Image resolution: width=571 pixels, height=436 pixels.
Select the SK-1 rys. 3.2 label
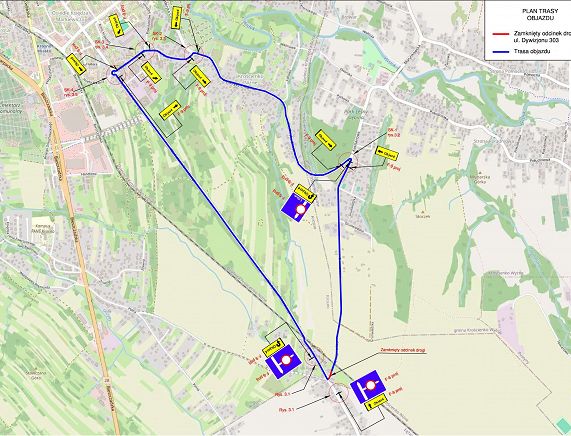394,132
